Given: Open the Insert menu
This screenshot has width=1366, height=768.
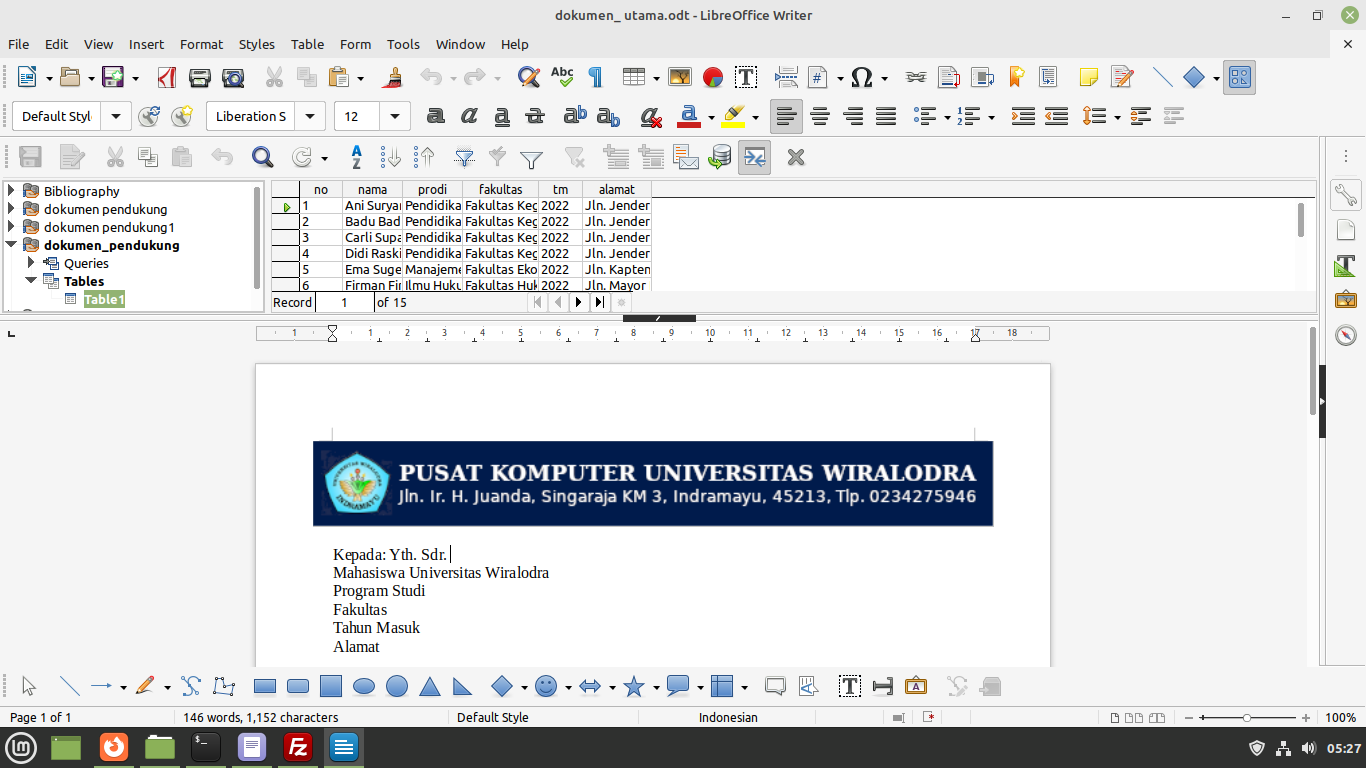Looking at the screenshot, I should (146, 44).
